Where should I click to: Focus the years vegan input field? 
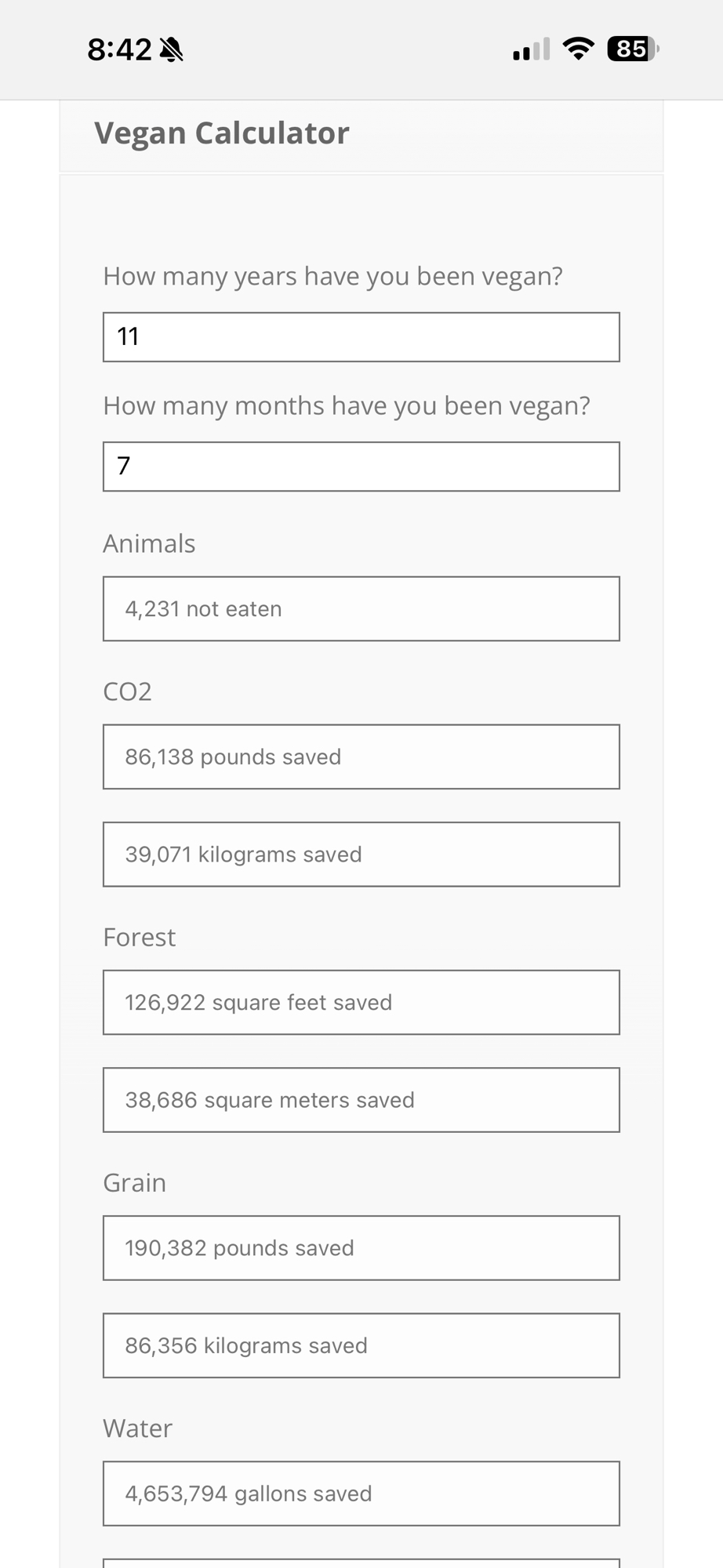coord(361,337)
